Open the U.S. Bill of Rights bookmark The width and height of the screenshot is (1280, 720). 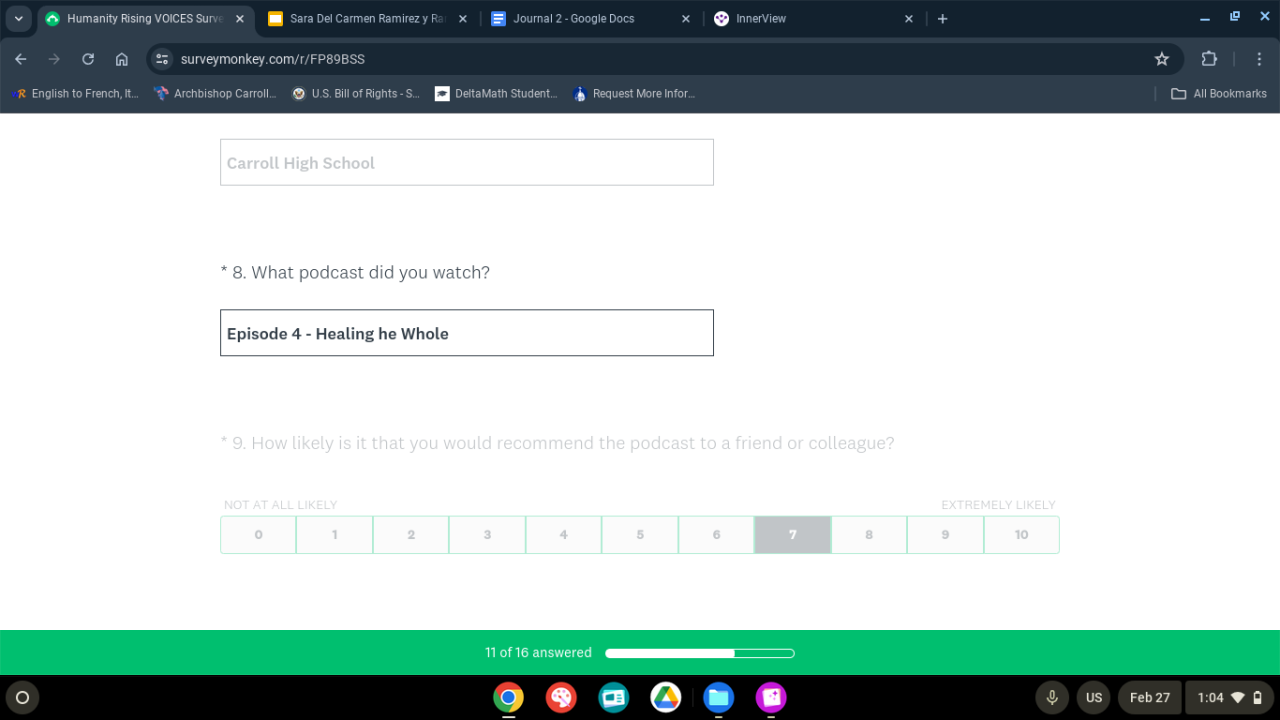[356, 94]
